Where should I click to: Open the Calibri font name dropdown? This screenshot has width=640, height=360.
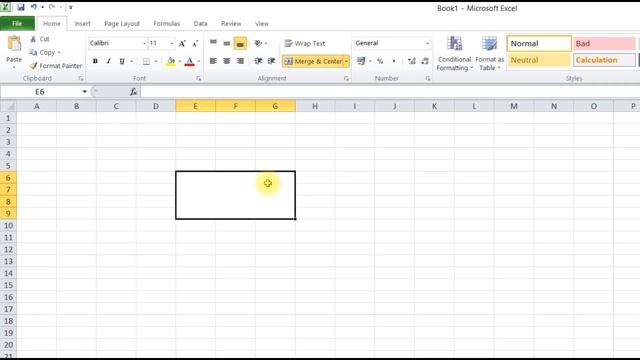[144, 43]
